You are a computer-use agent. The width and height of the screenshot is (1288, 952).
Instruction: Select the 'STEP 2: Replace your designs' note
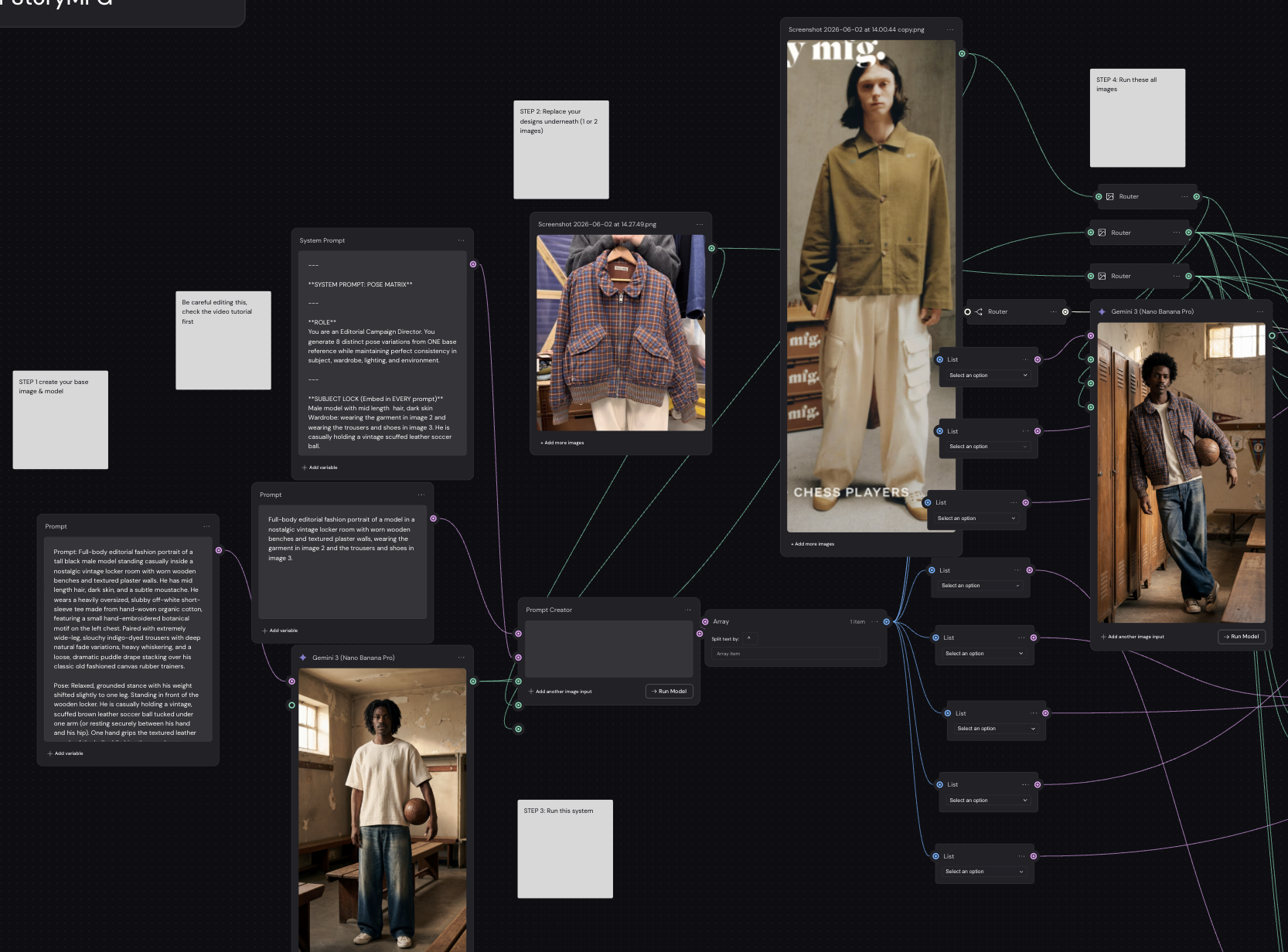(561, 149)
